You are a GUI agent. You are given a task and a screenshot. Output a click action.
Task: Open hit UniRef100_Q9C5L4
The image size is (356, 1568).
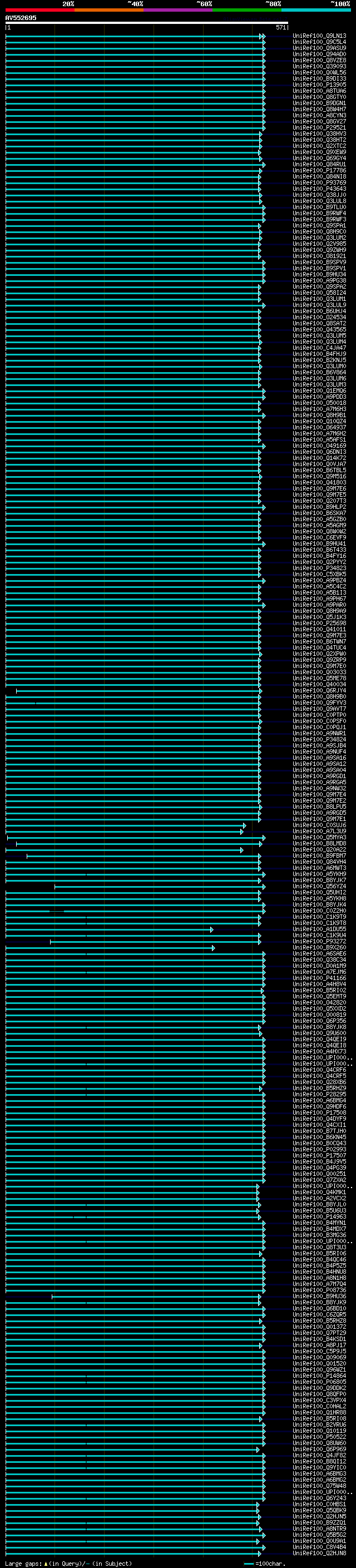pos(319,42)
